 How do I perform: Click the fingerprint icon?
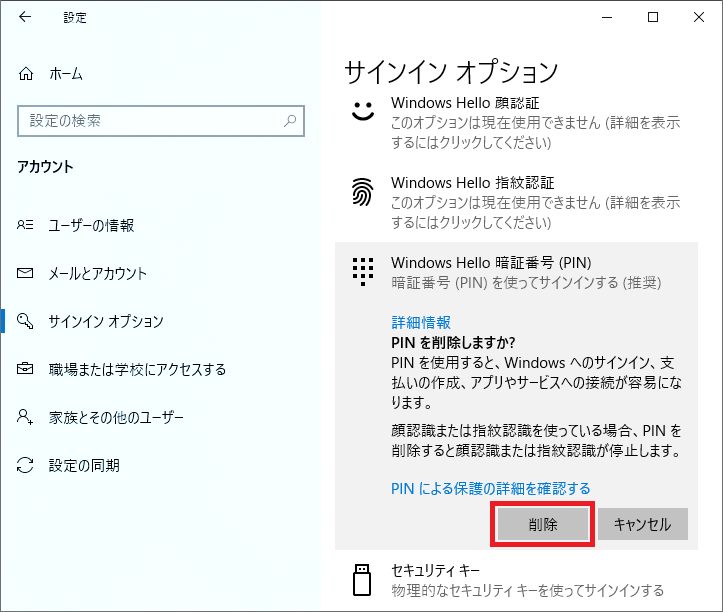(362, 191)
